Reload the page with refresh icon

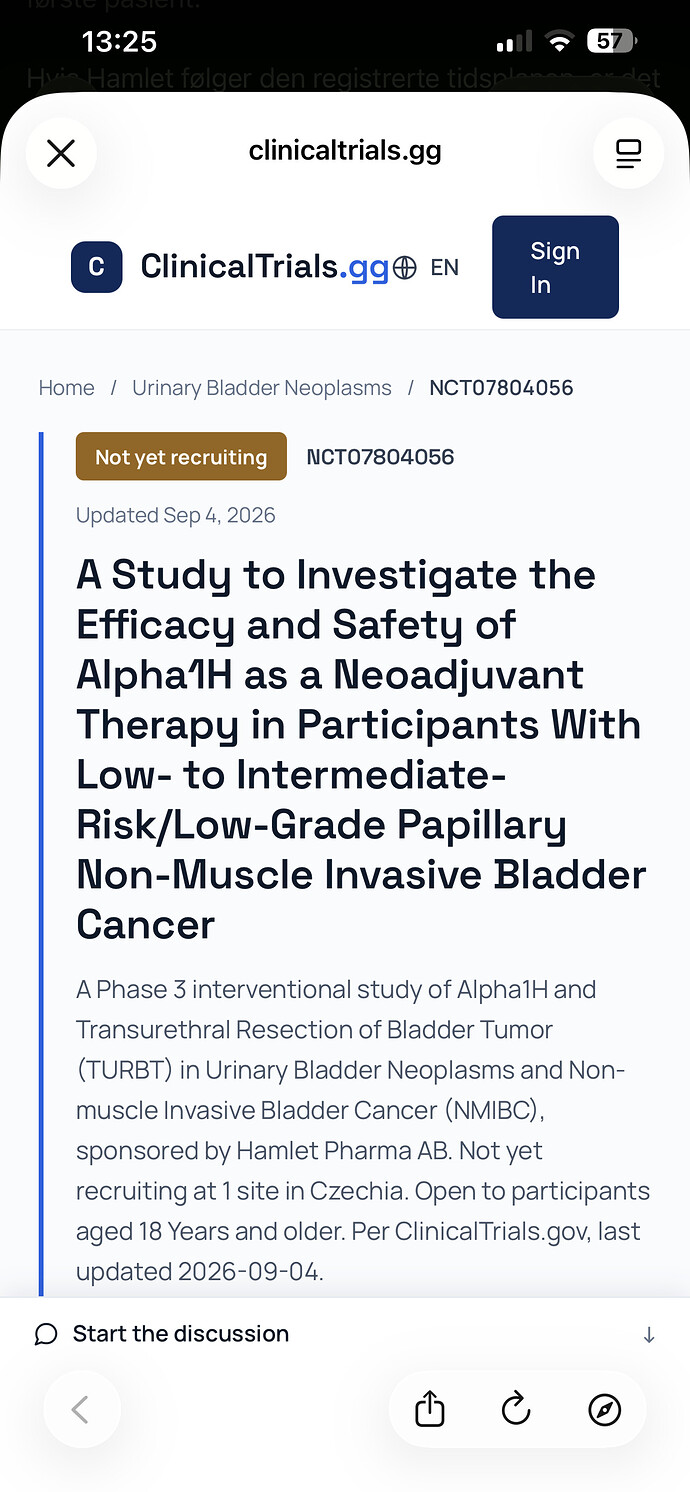click(x=516, y=1410)
